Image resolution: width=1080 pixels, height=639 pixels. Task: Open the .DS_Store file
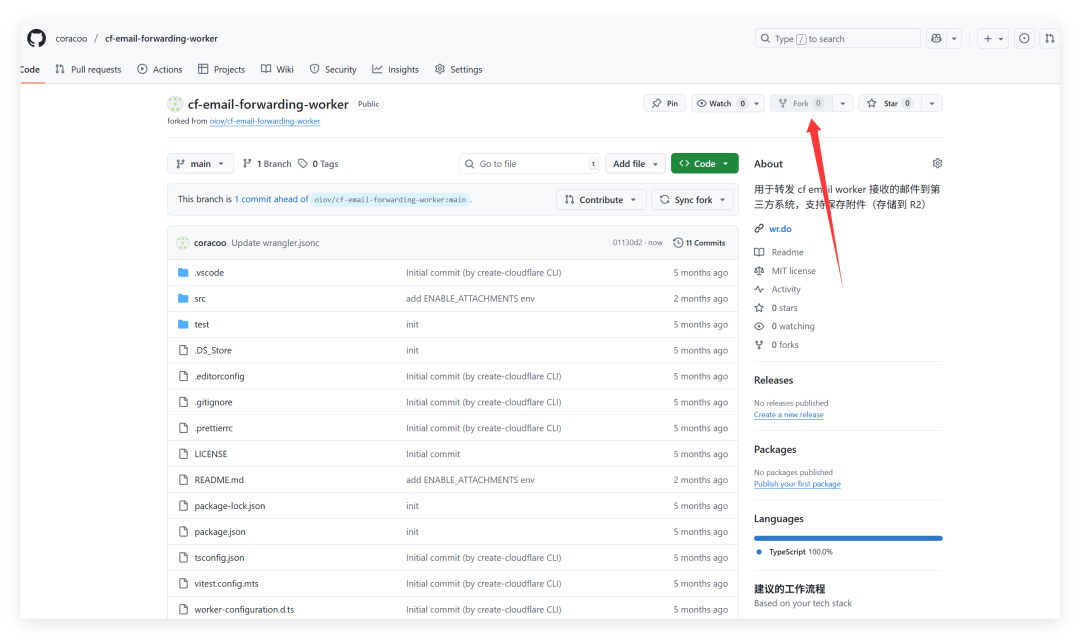click(x=213, y=350)
